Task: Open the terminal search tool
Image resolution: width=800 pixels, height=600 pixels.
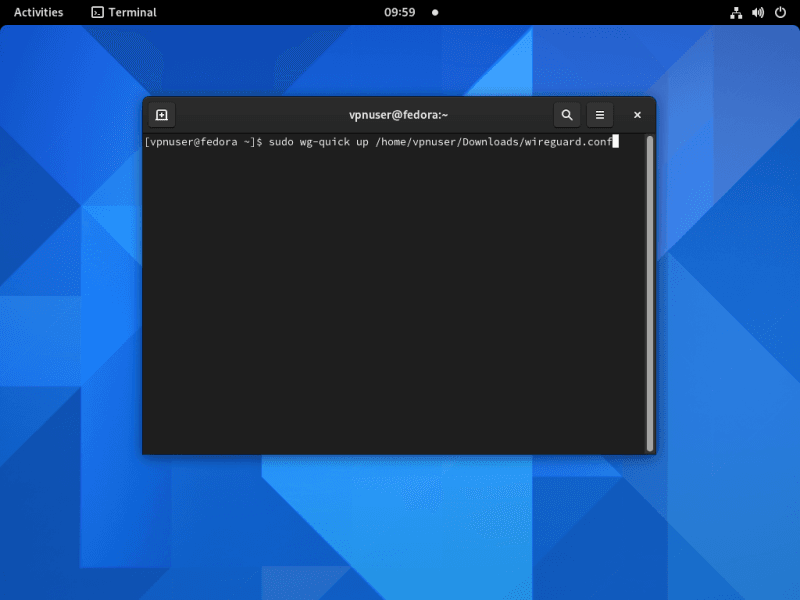Action: click(x=567, y=115)
